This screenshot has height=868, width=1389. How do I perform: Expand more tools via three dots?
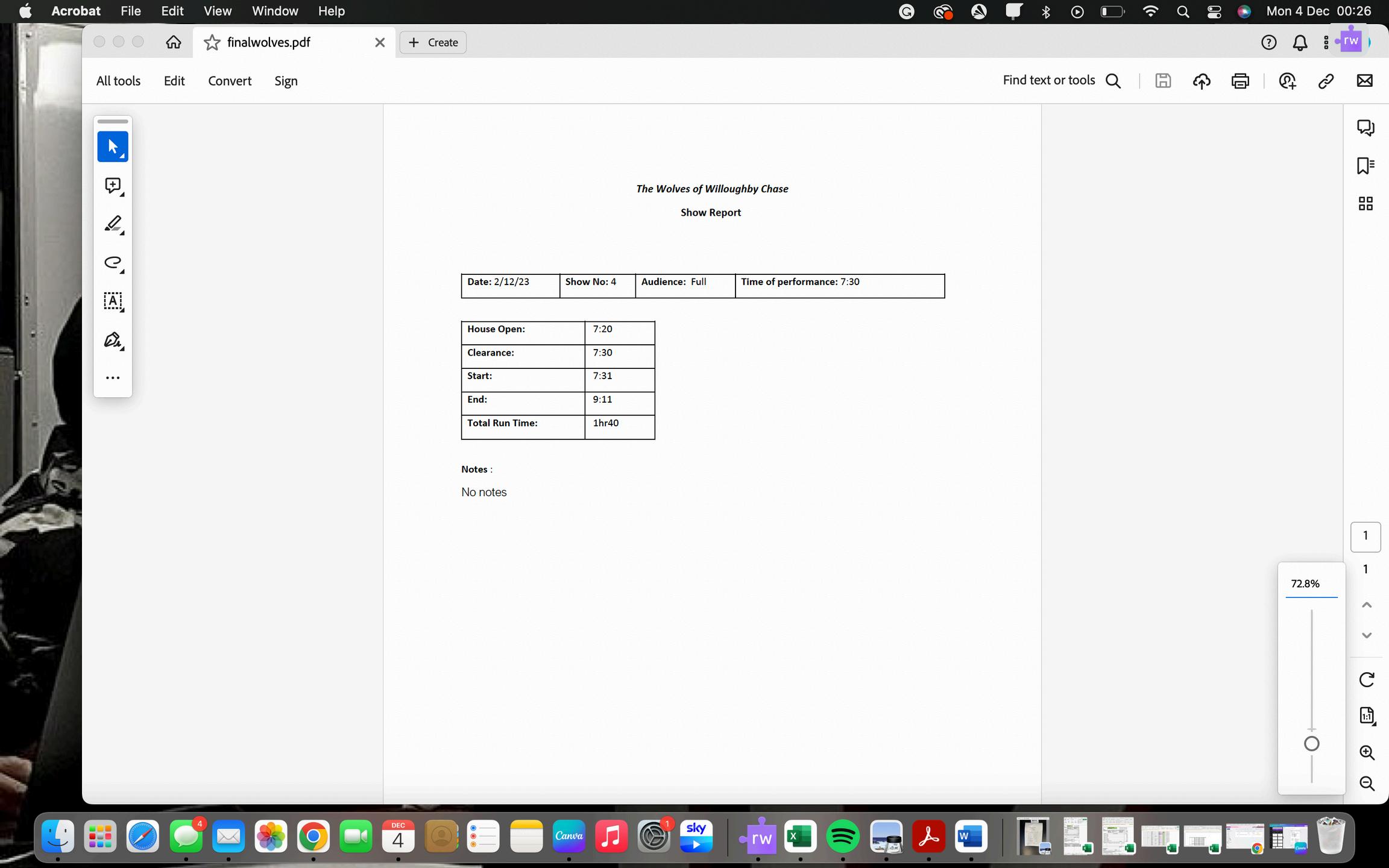coord(113,378)
